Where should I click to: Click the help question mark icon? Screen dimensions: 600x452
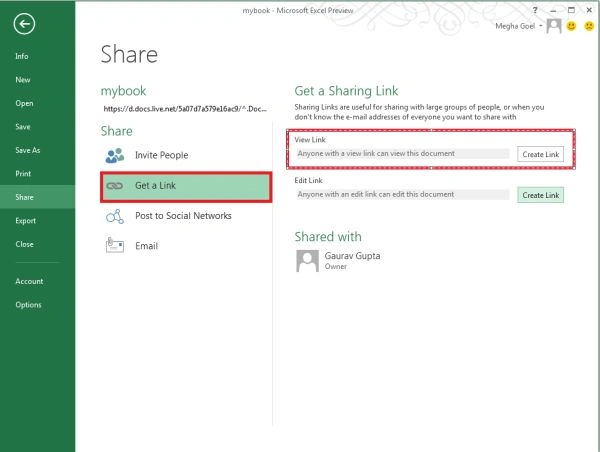click(535, 11)
